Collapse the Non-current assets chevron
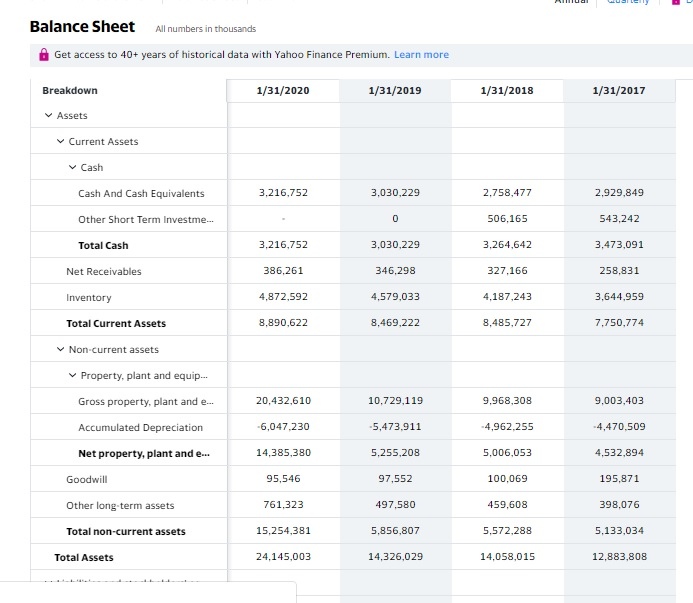 click(61, 350)
